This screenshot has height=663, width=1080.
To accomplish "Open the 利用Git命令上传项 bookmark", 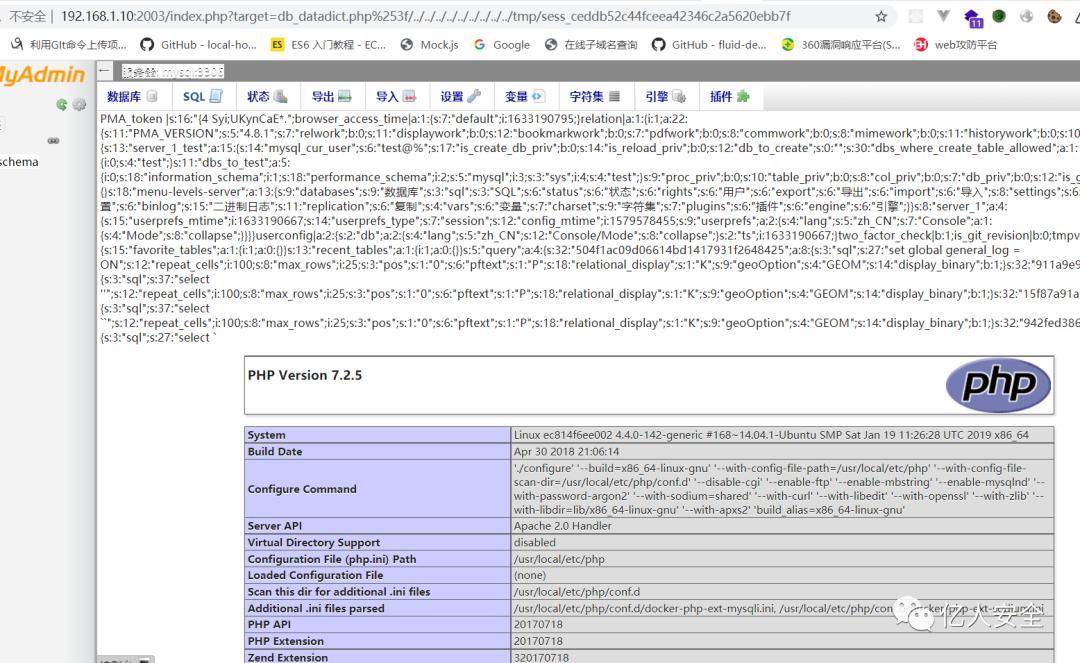I will coord(69,45).
